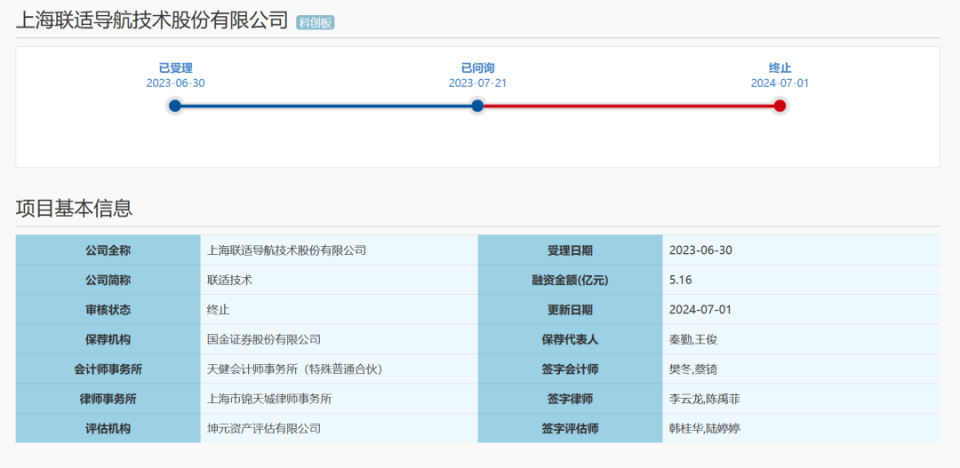Click the blue progress line between 已受理 and 已问询

pyautogui.click(x=326, y=106)
